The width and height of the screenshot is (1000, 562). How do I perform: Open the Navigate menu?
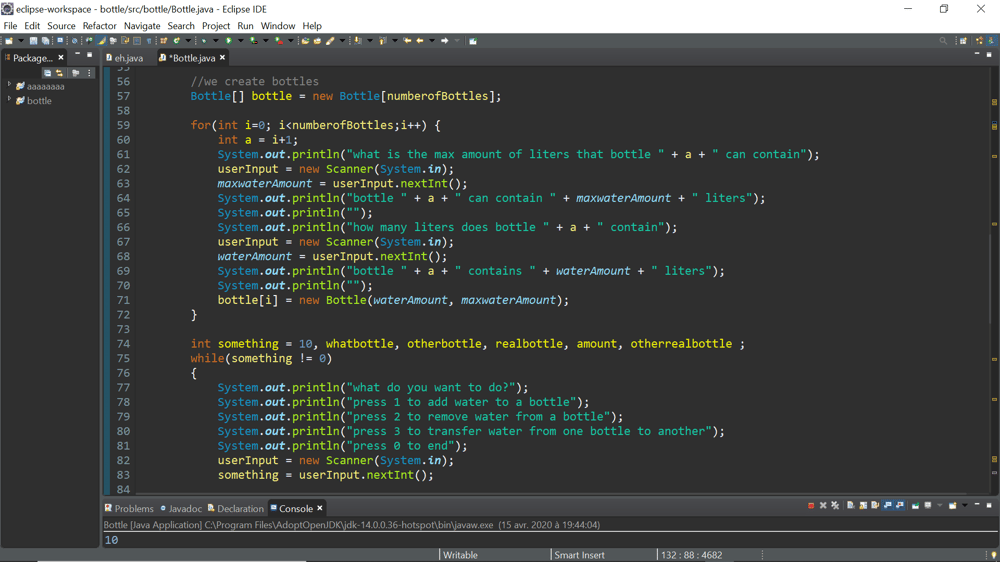click(x=142, y=26)
